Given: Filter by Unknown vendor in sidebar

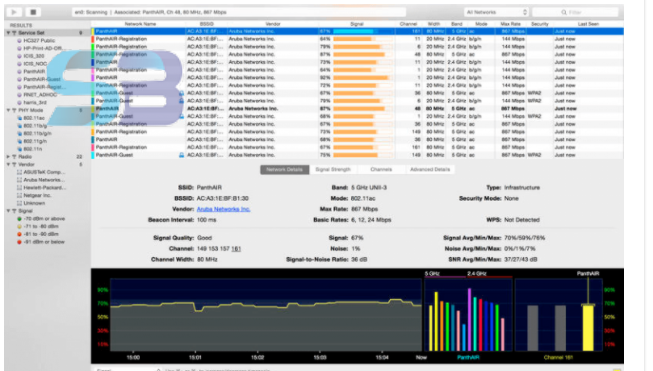Looking at the screenshot, I should click(34, 203).
